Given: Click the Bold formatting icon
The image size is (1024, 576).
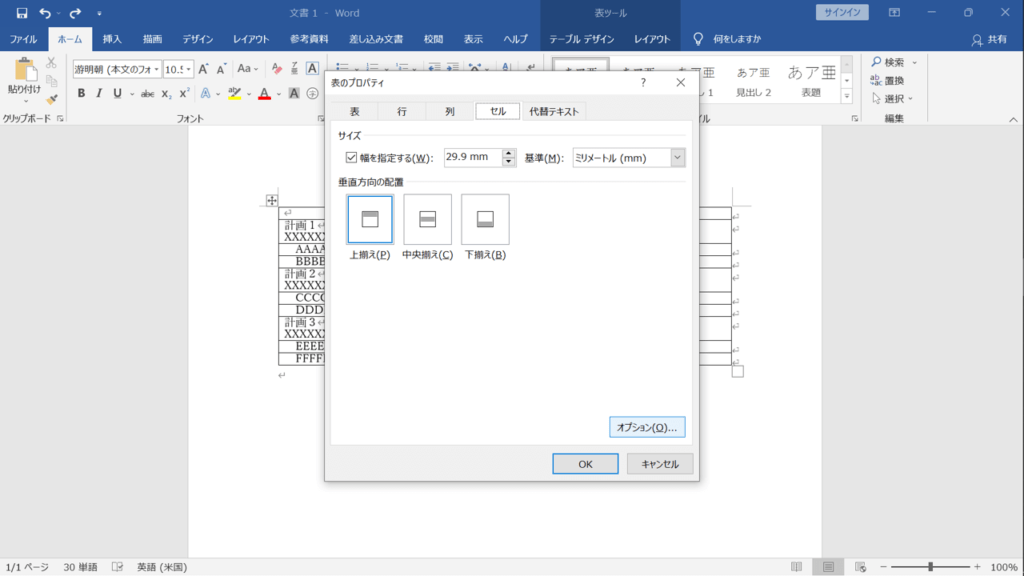Looking at the screenshot, I should click(81, 93).
